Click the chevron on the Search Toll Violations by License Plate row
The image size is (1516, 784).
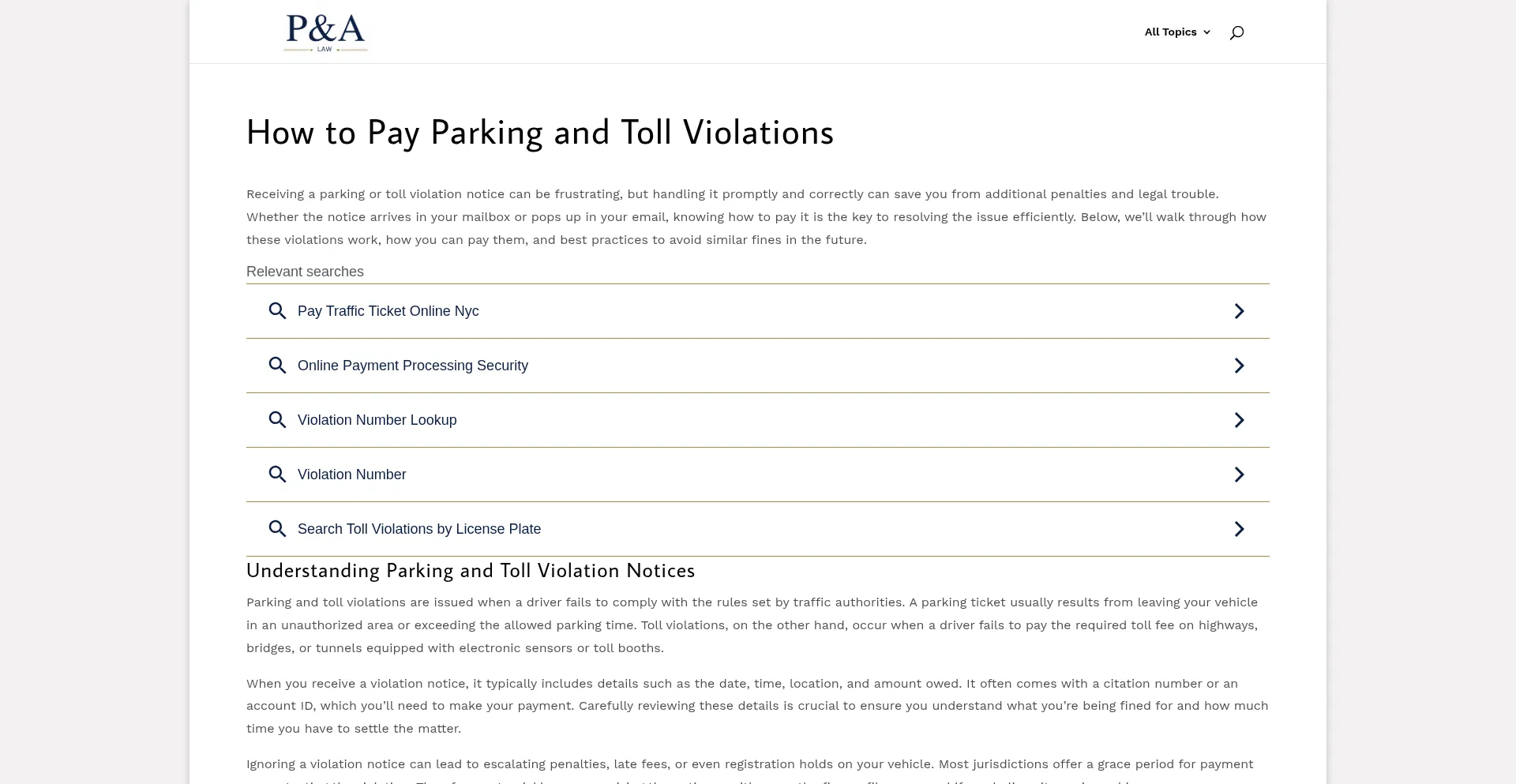pyautogui.click(x=1239, y=528)
